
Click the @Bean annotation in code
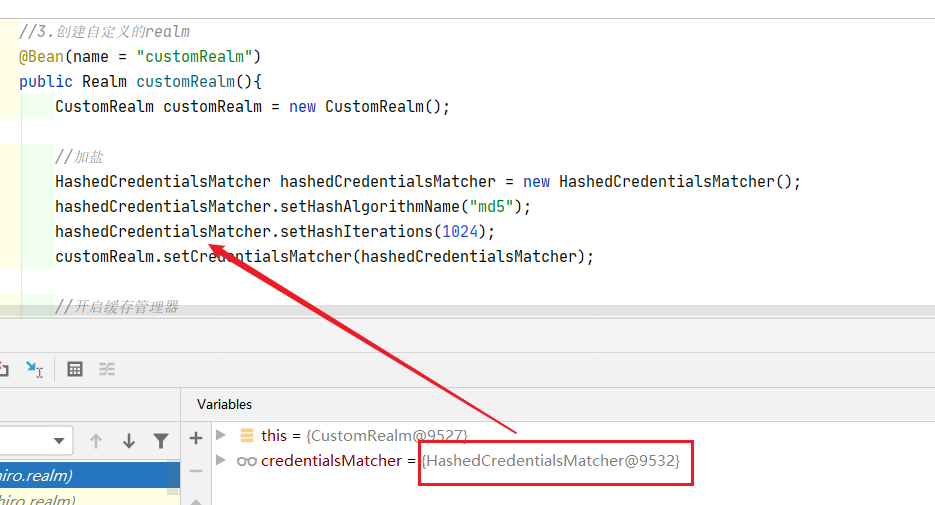[41, 57]
